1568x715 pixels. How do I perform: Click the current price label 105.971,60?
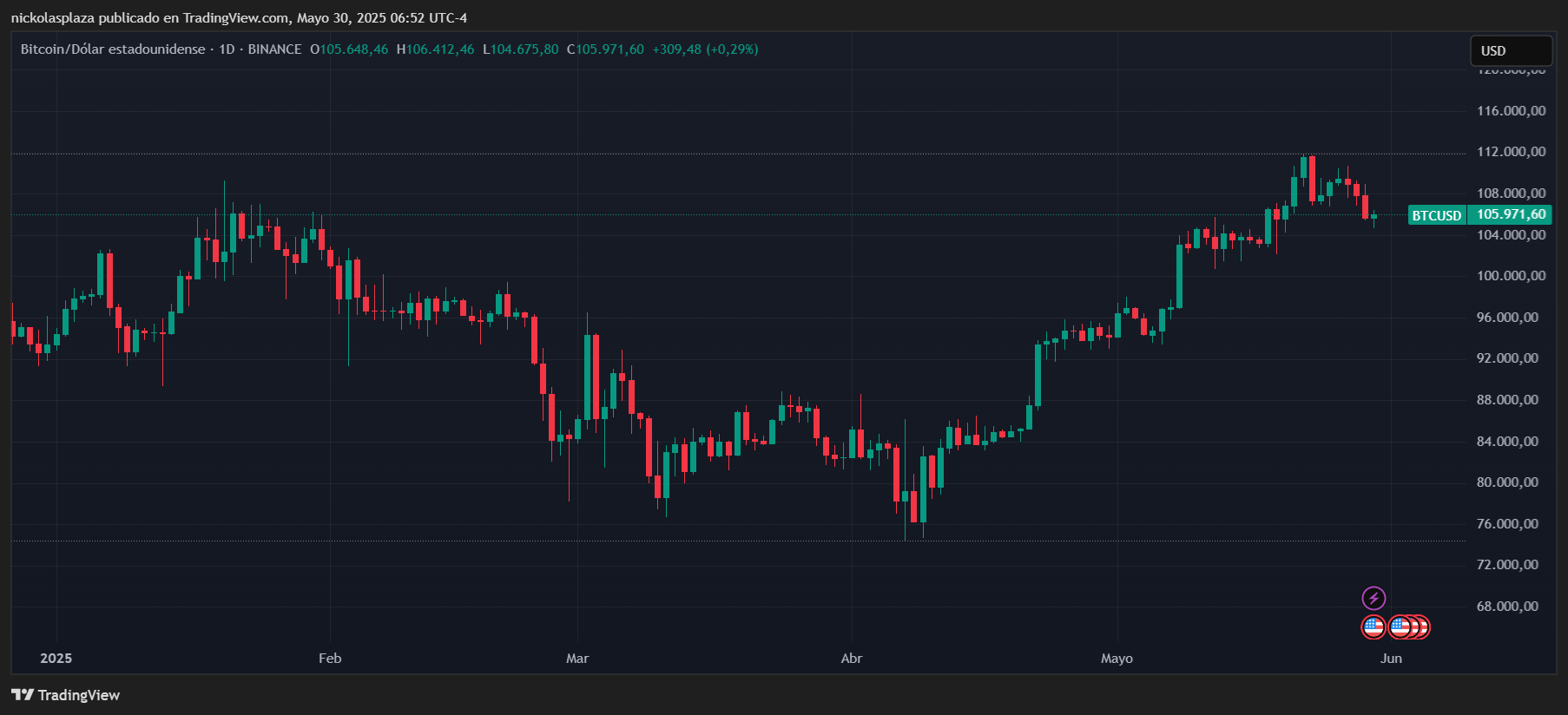[x=1511, y=215]
